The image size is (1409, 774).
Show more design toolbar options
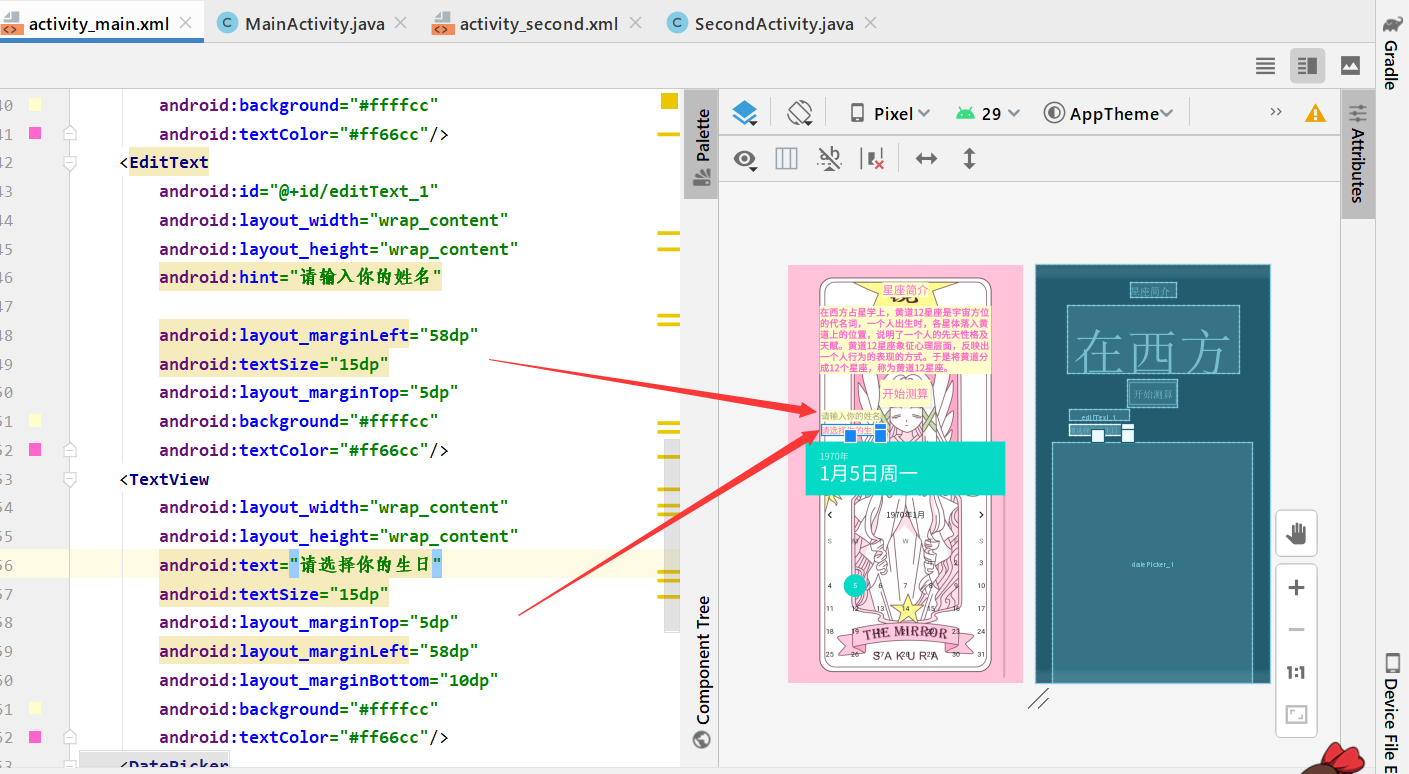tap(1276, 112)
